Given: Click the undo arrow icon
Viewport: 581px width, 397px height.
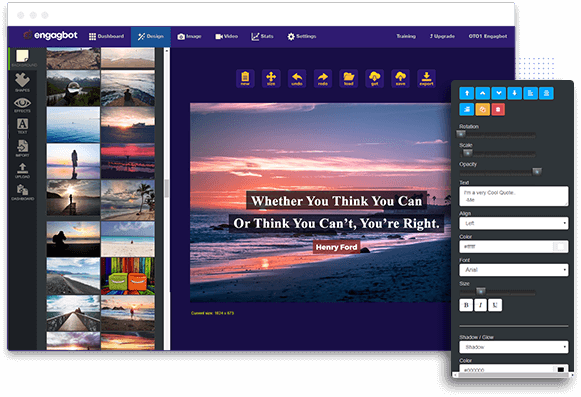Looking at the screenshot, I should [x=297, y=79].
